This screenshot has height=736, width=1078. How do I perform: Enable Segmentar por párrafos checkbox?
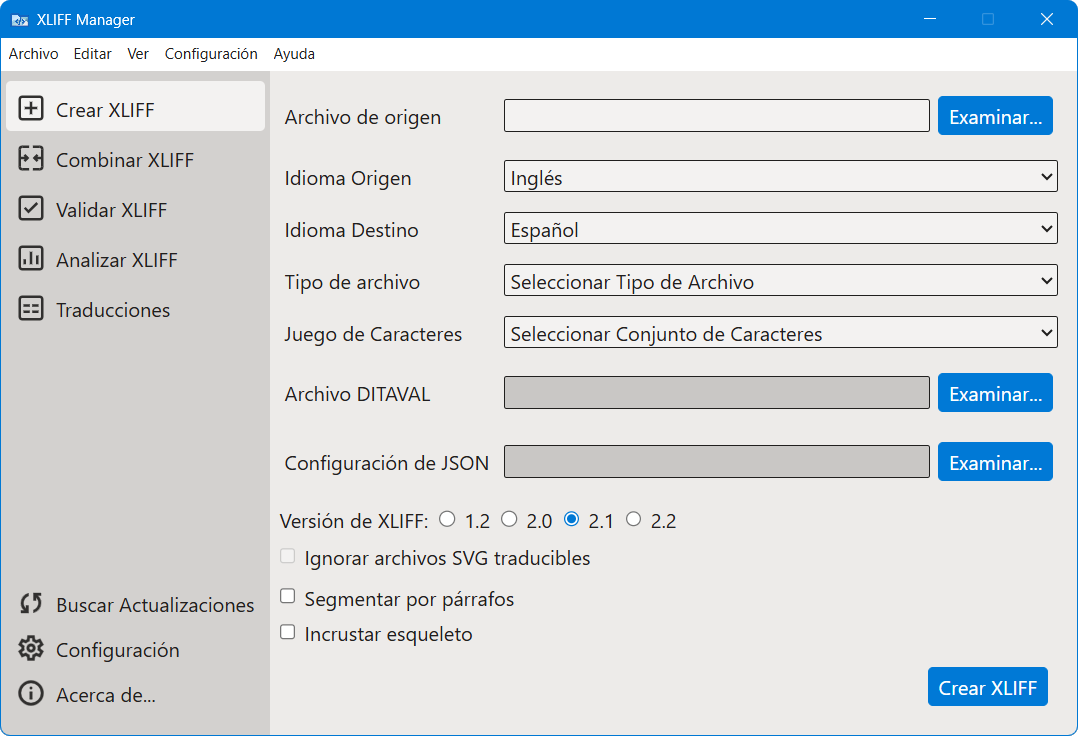point(288,596)
